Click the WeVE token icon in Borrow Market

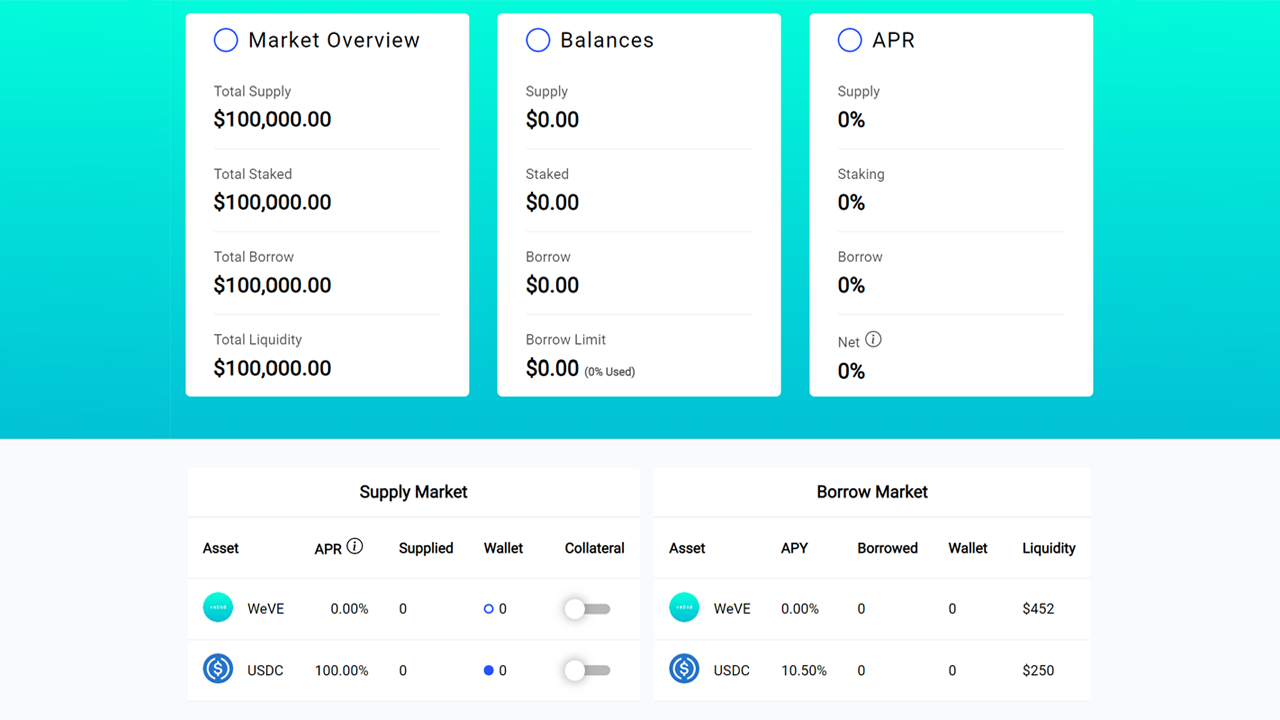pyautogui.click(x=684, y=608)
